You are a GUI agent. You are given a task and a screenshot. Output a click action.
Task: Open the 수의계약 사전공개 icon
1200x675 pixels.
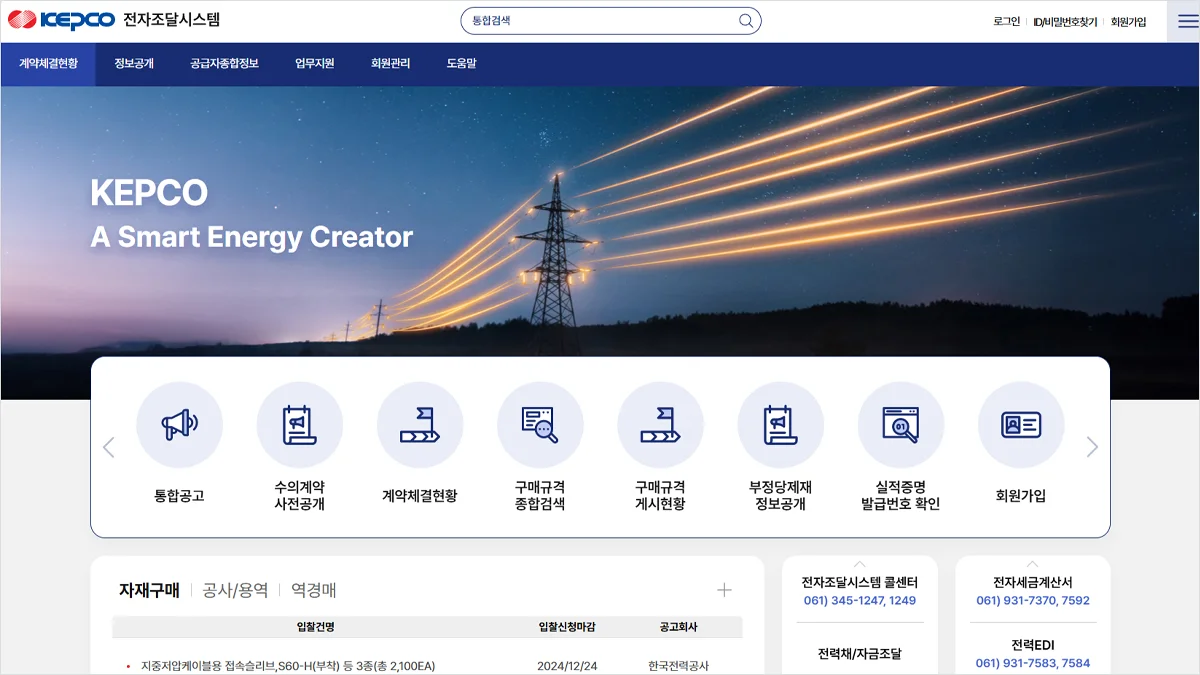coord(300,425)
